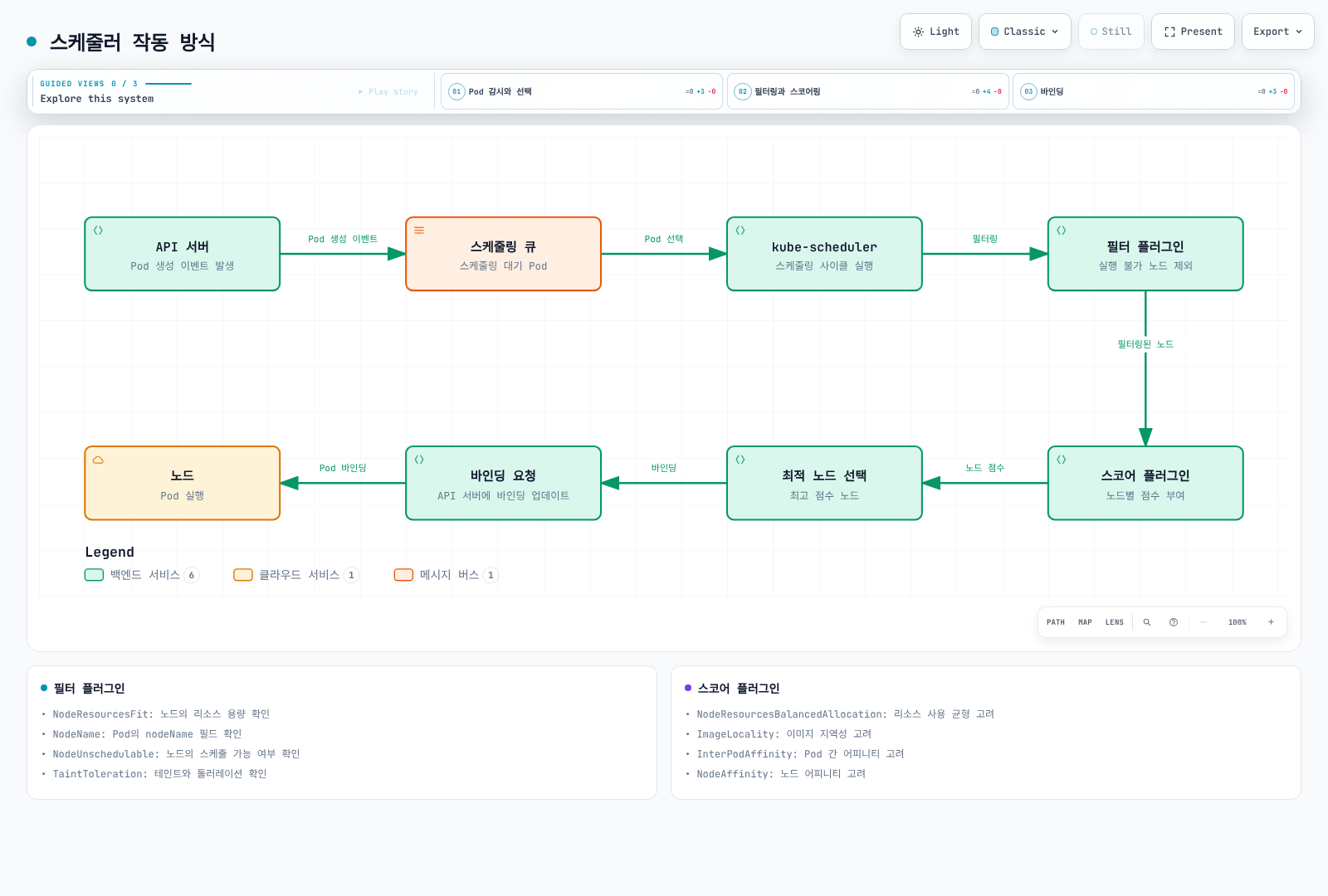Select the 스코어 플러그인 node
The width and height of the screenshot is (1328, 896).
click(1145, 483)
